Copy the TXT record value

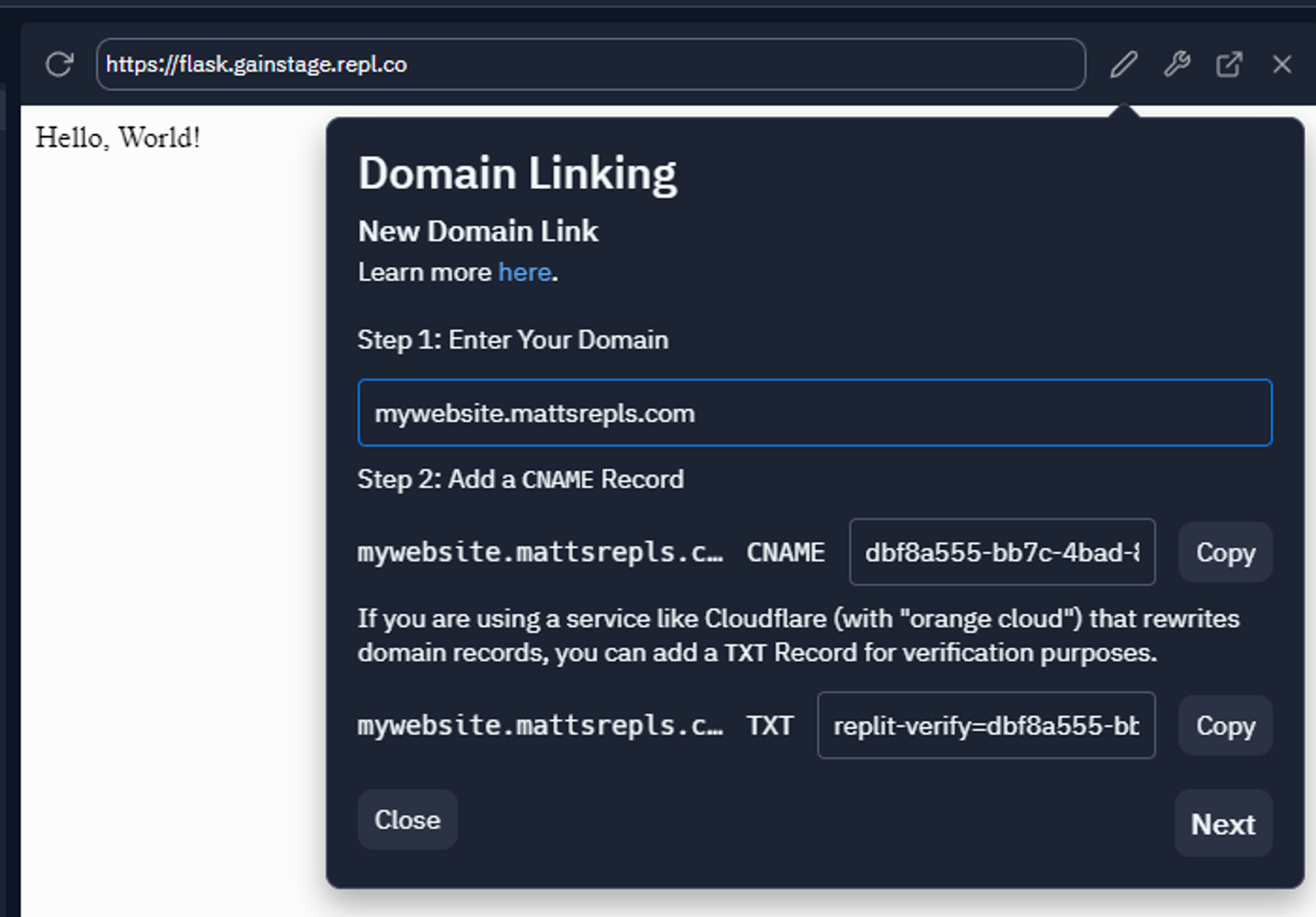(1225, 725)
